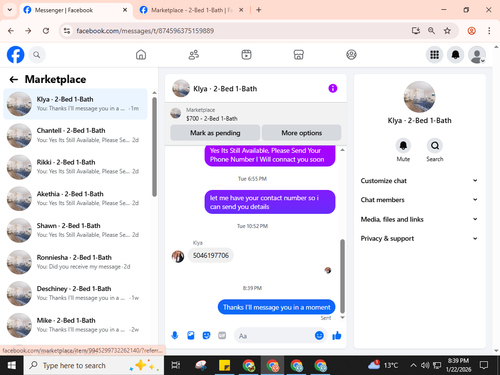Open Deschiney 2-Bed 1-Bath conversation
Image resolution: width=500 pixels, height=375 pixels.
coord(75,293)
